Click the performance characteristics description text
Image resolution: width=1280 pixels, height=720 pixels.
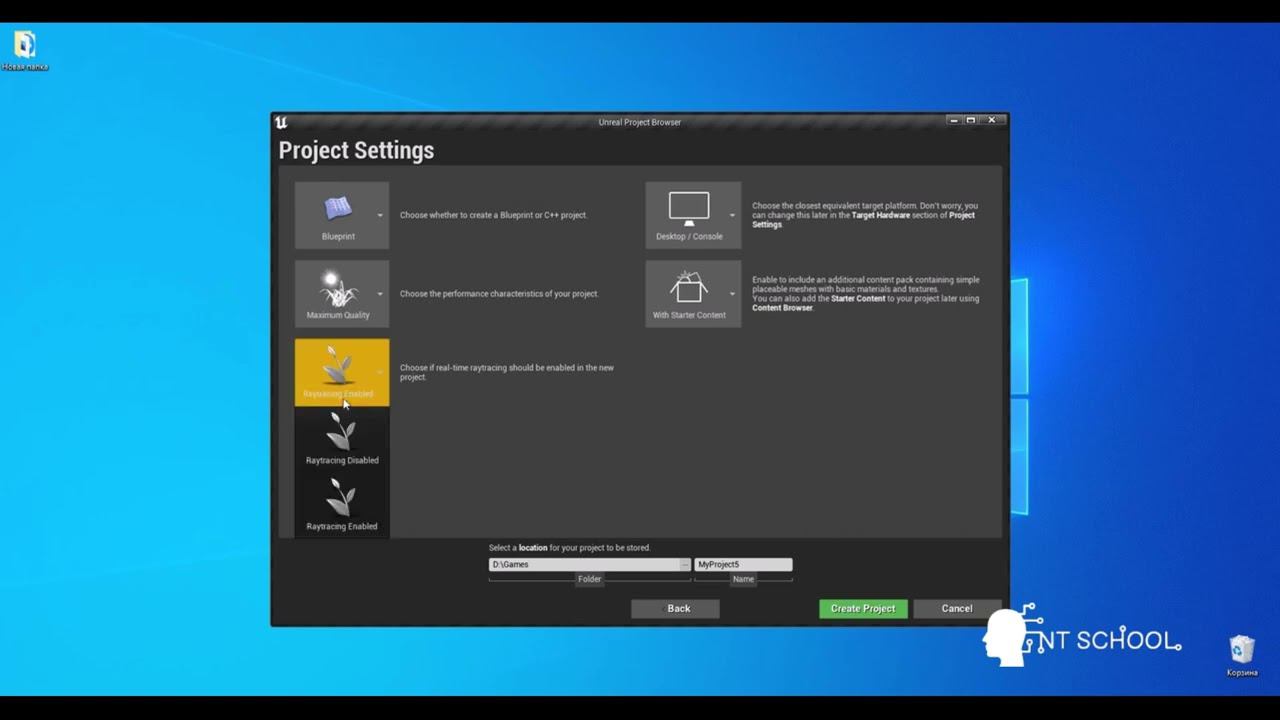[x=499, y=294]
